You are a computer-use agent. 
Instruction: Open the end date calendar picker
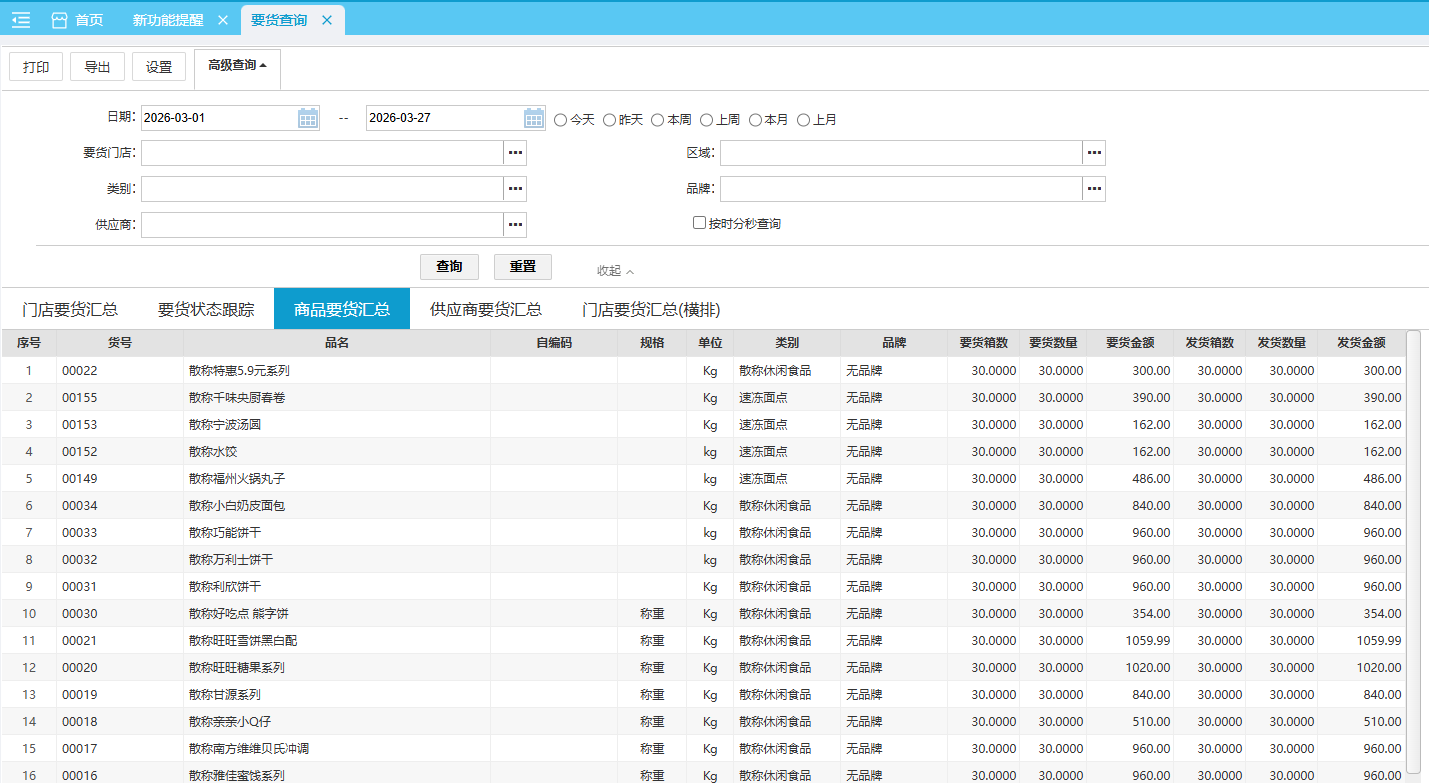tap(534, 118)
